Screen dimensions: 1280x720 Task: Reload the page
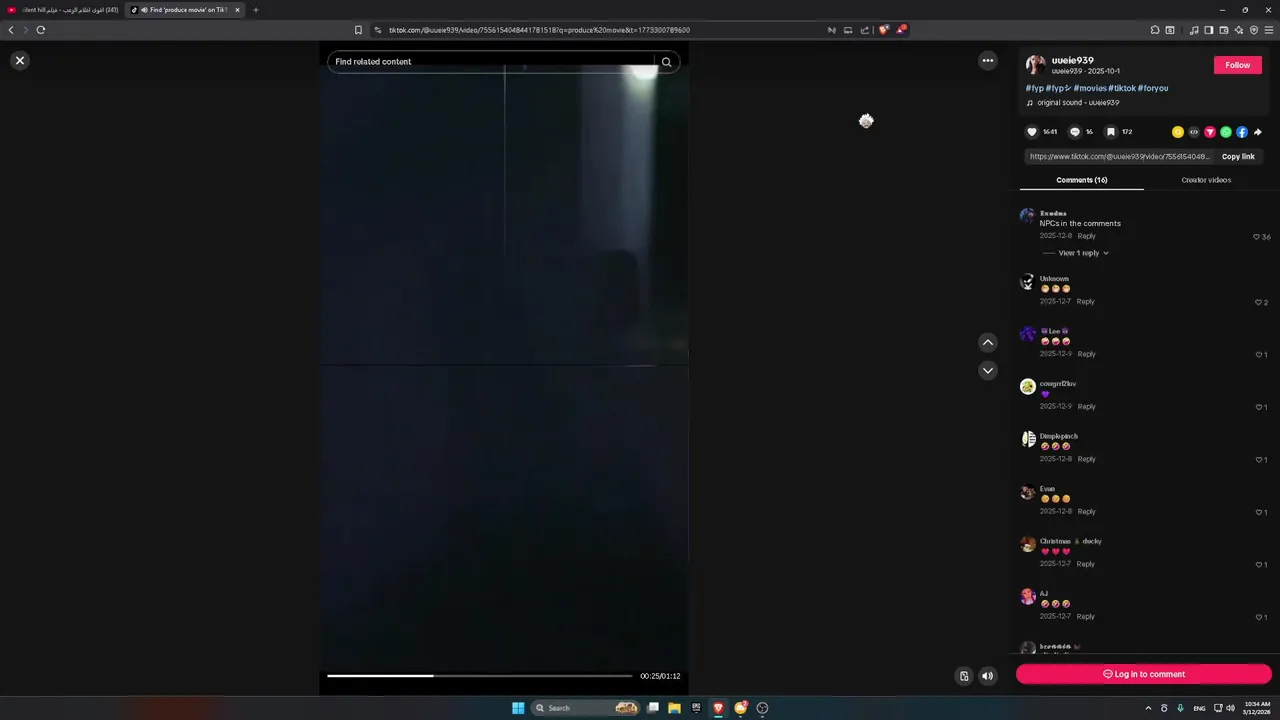tap(40, 30)
